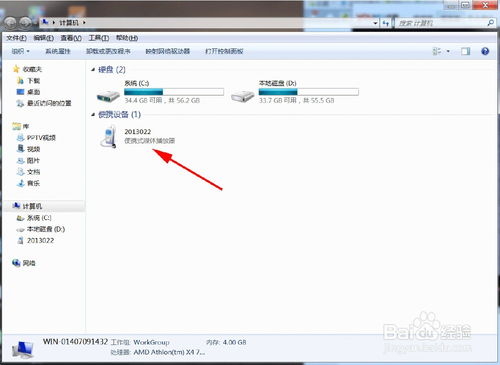Click the computer icon in the details pane

click(x=23, y=349)
